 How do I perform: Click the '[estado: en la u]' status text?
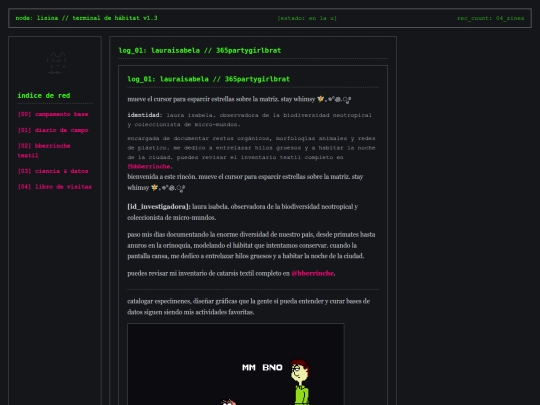pos(307,18)
